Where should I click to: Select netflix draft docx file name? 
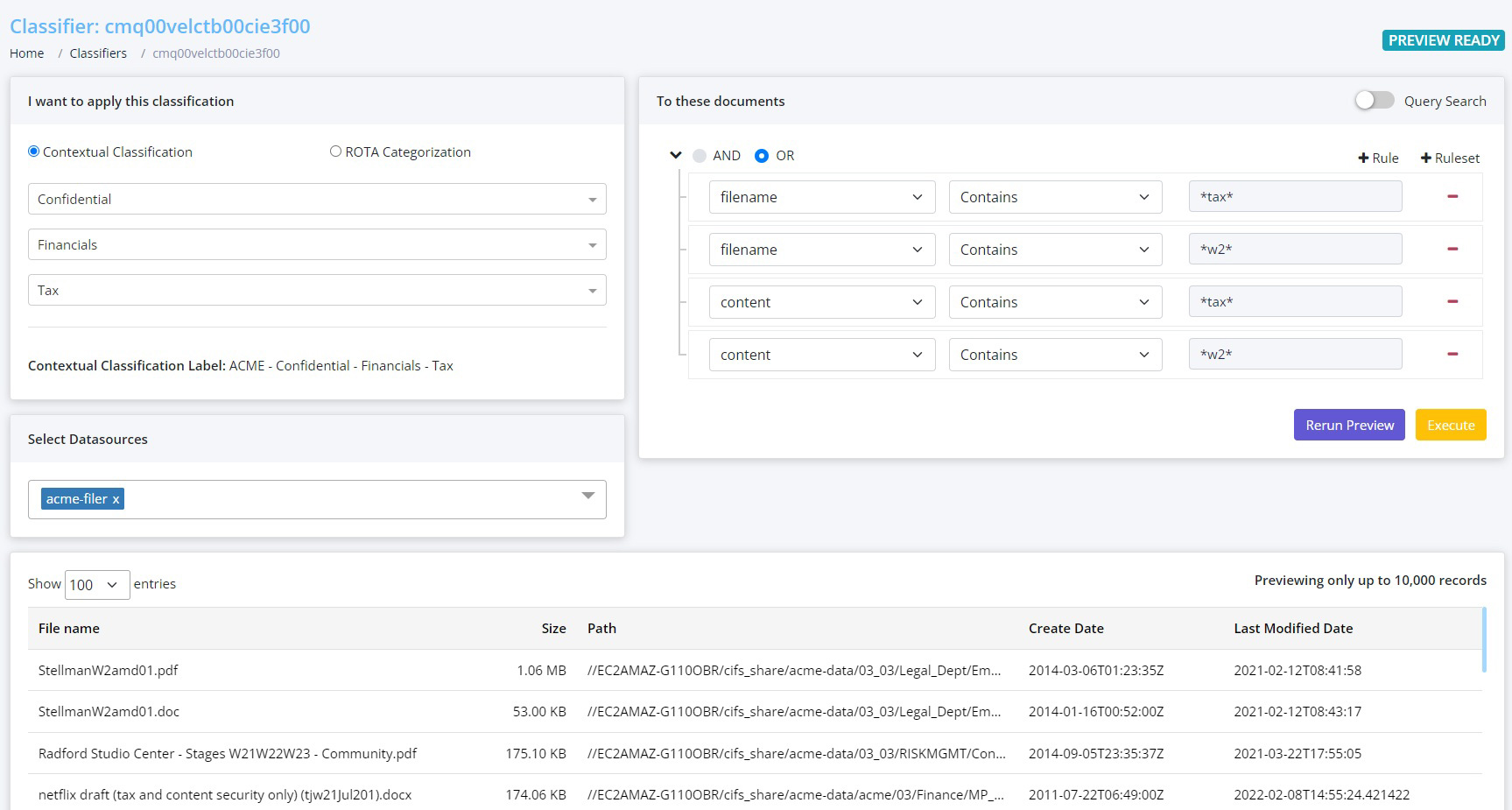click(x=225, y=794)
